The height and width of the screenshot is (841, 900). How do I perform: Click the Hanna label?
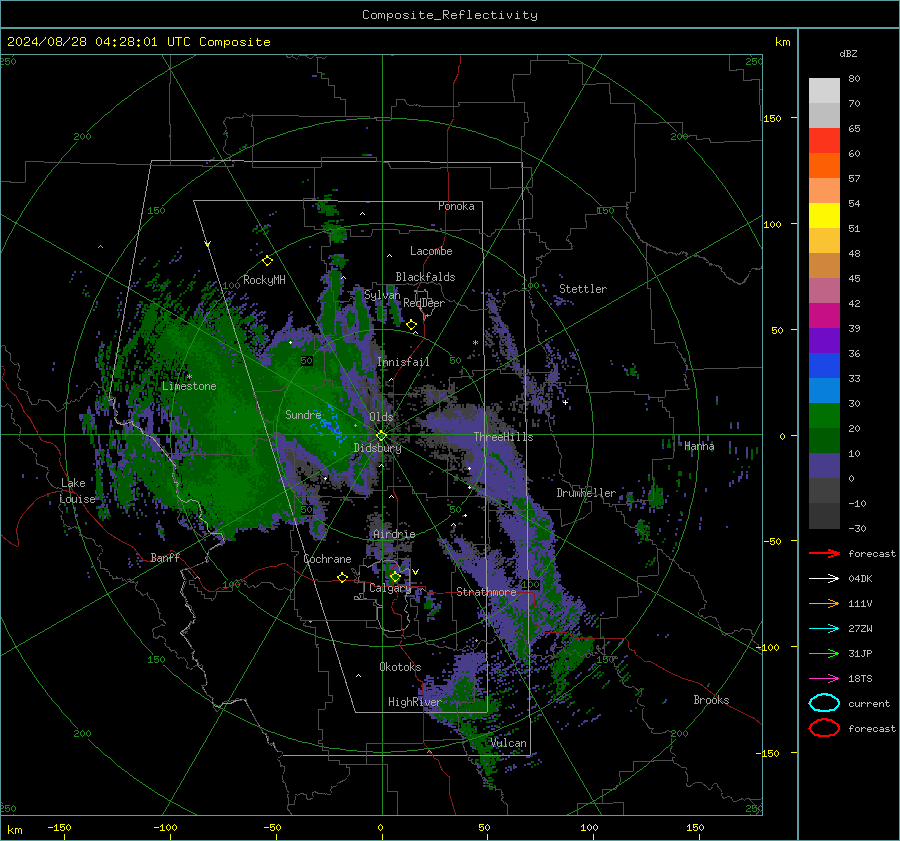point(699,446)
